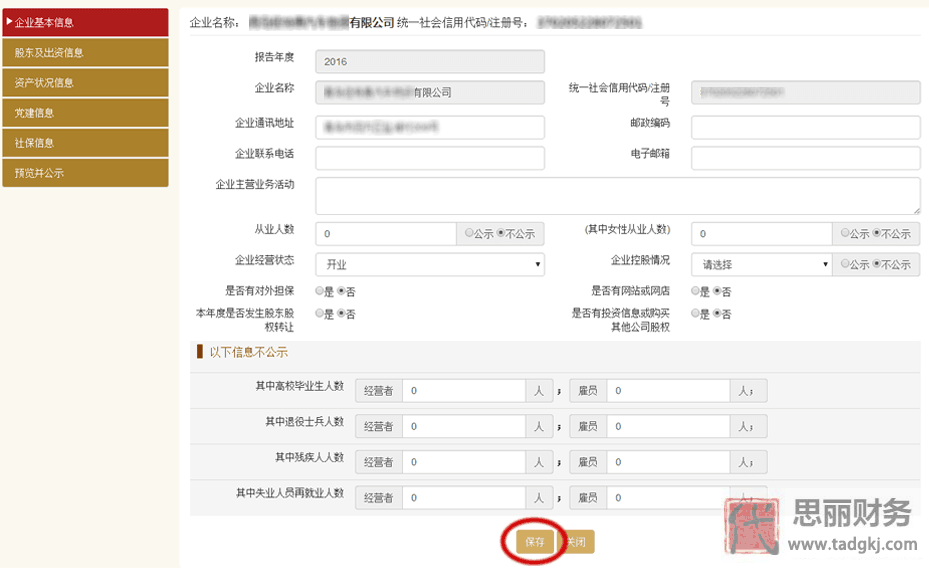This screenshot has height=568, width=929.
Task: Click the 关闭 button
Action: 576,542
